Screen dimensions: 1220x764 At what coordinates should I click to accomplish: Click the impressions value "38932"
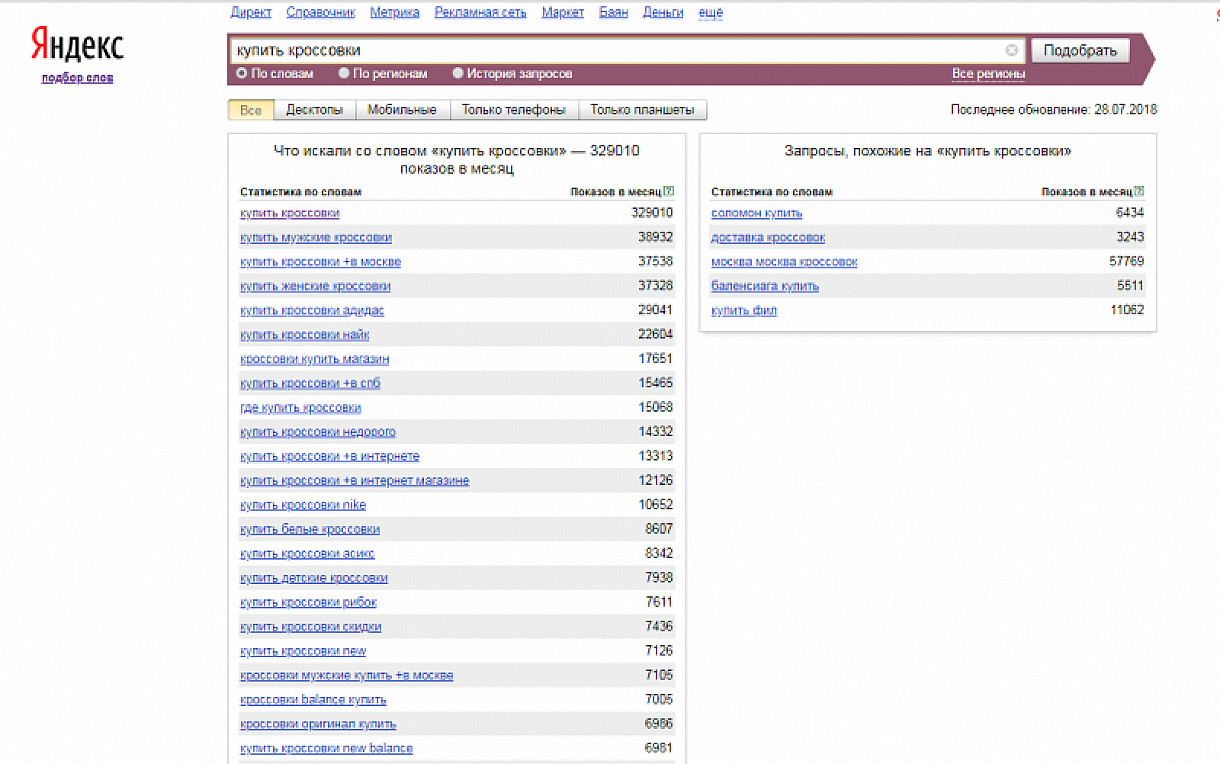click(656, 237)
